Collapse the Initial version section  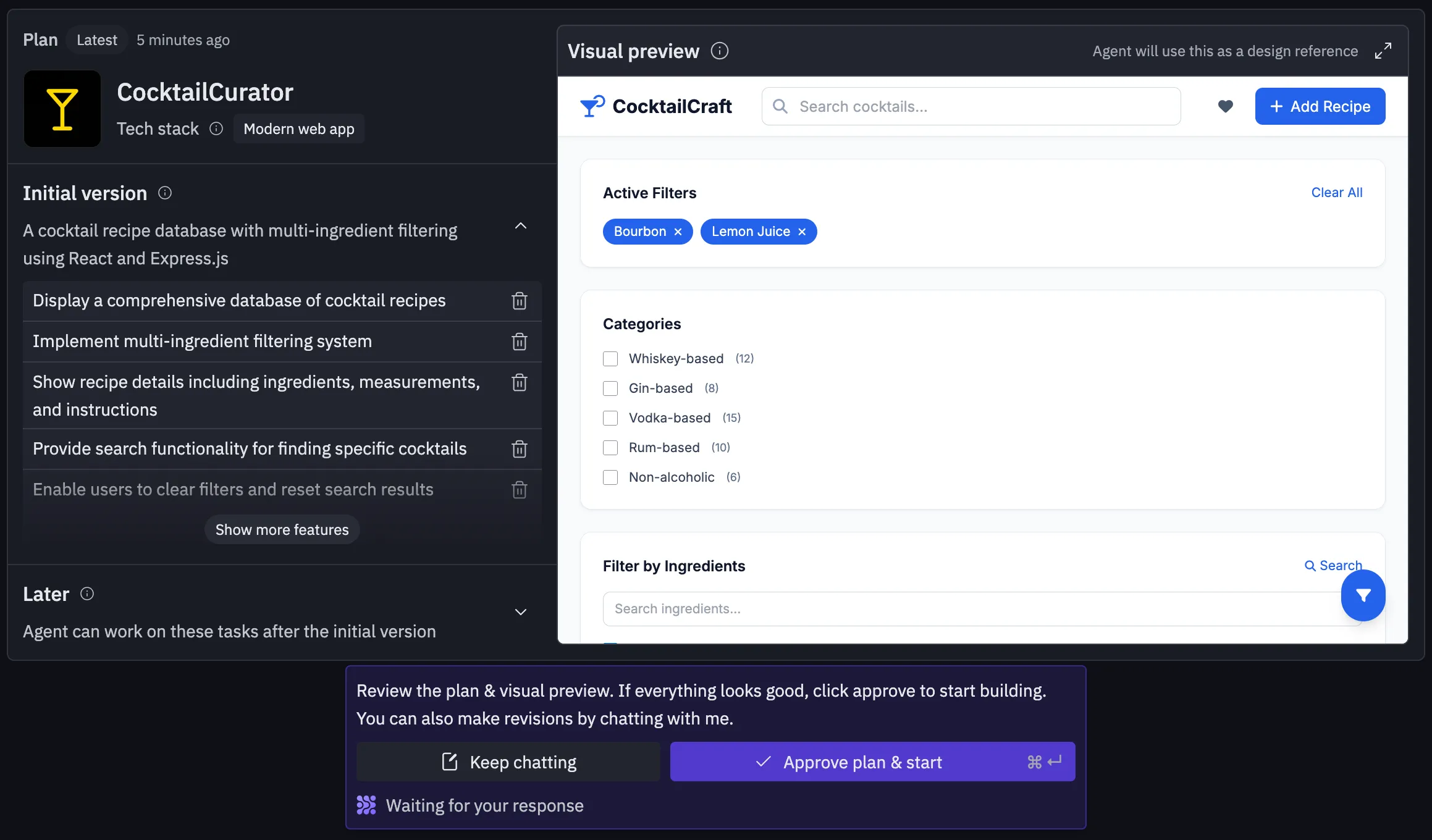tap(521, 226)
